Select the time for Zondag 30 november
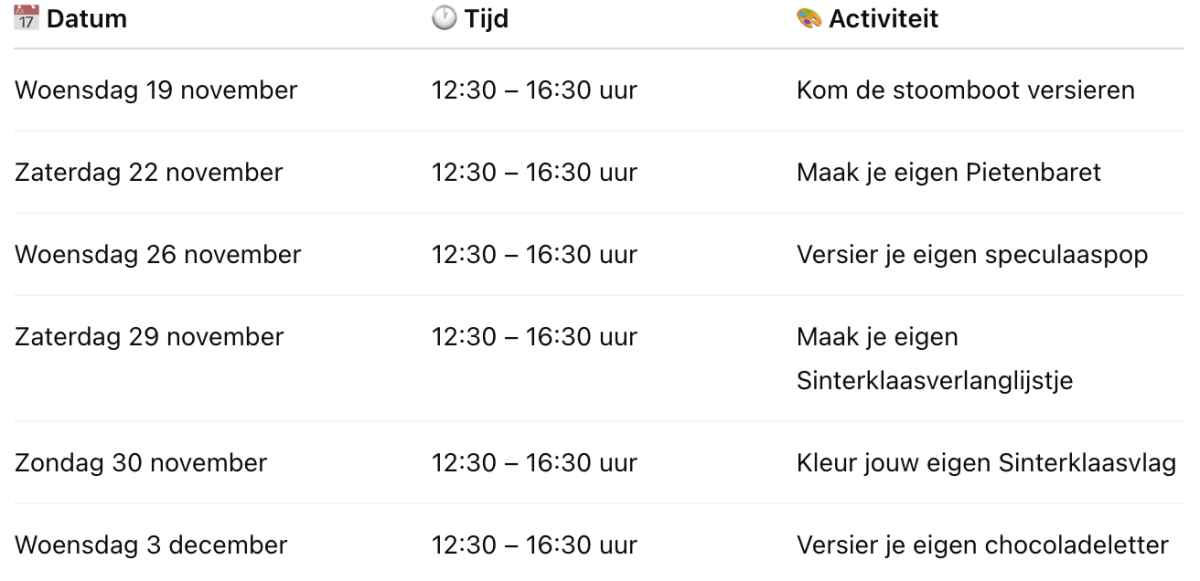1200x581 pixels. click(534, 463)
